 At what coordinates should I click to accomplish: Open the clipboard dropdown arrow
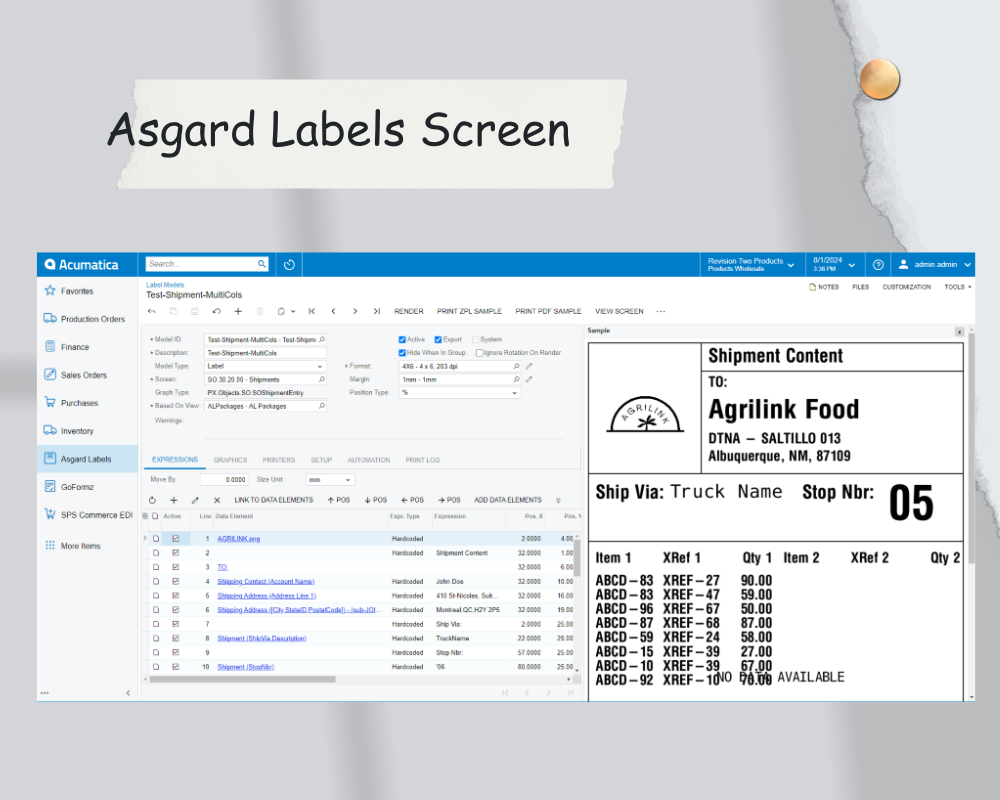[x=293, y=311]
